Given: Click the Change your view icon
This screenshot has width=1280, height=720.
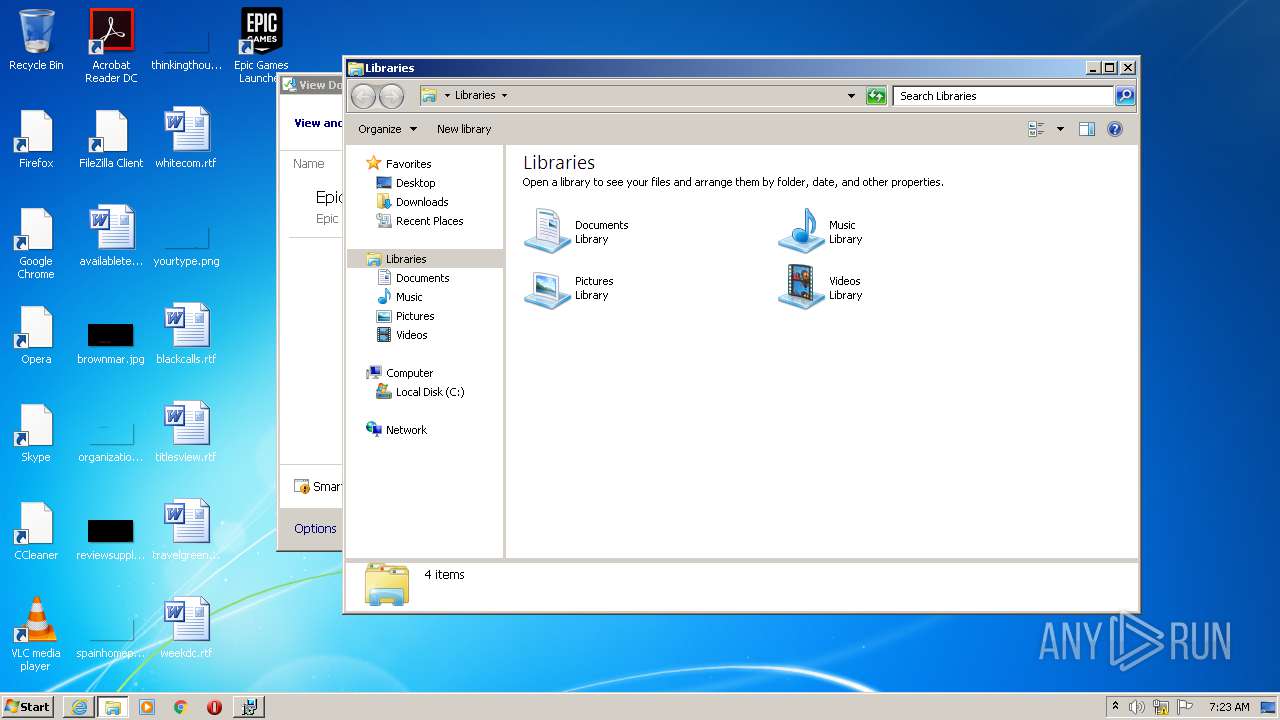Looking at the screenshot, I should point(1036,129).
